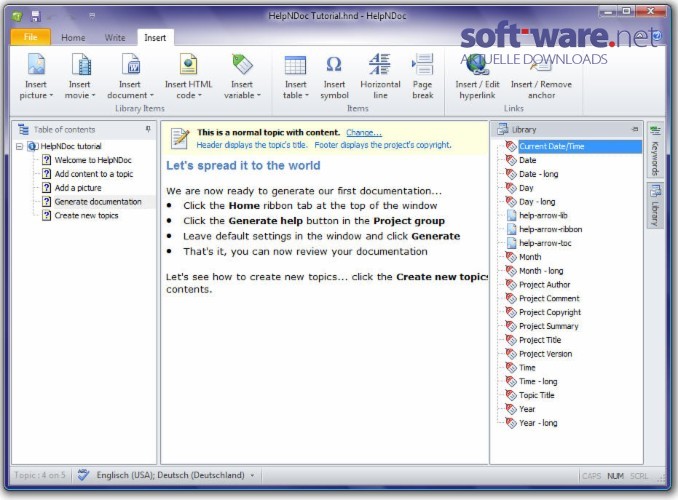Select the help-arrow-lib library item
Image resolution: width=678 pixels, height=500 pixels.
click(x=543, y=215)
